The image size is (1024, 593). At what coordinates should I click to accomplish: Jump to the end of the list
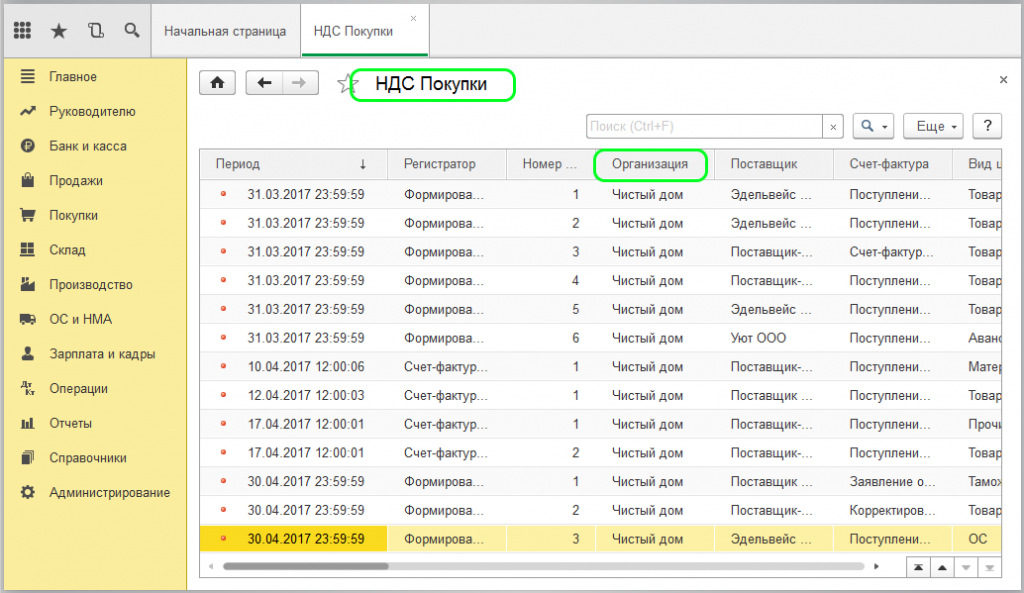[988, 567]
